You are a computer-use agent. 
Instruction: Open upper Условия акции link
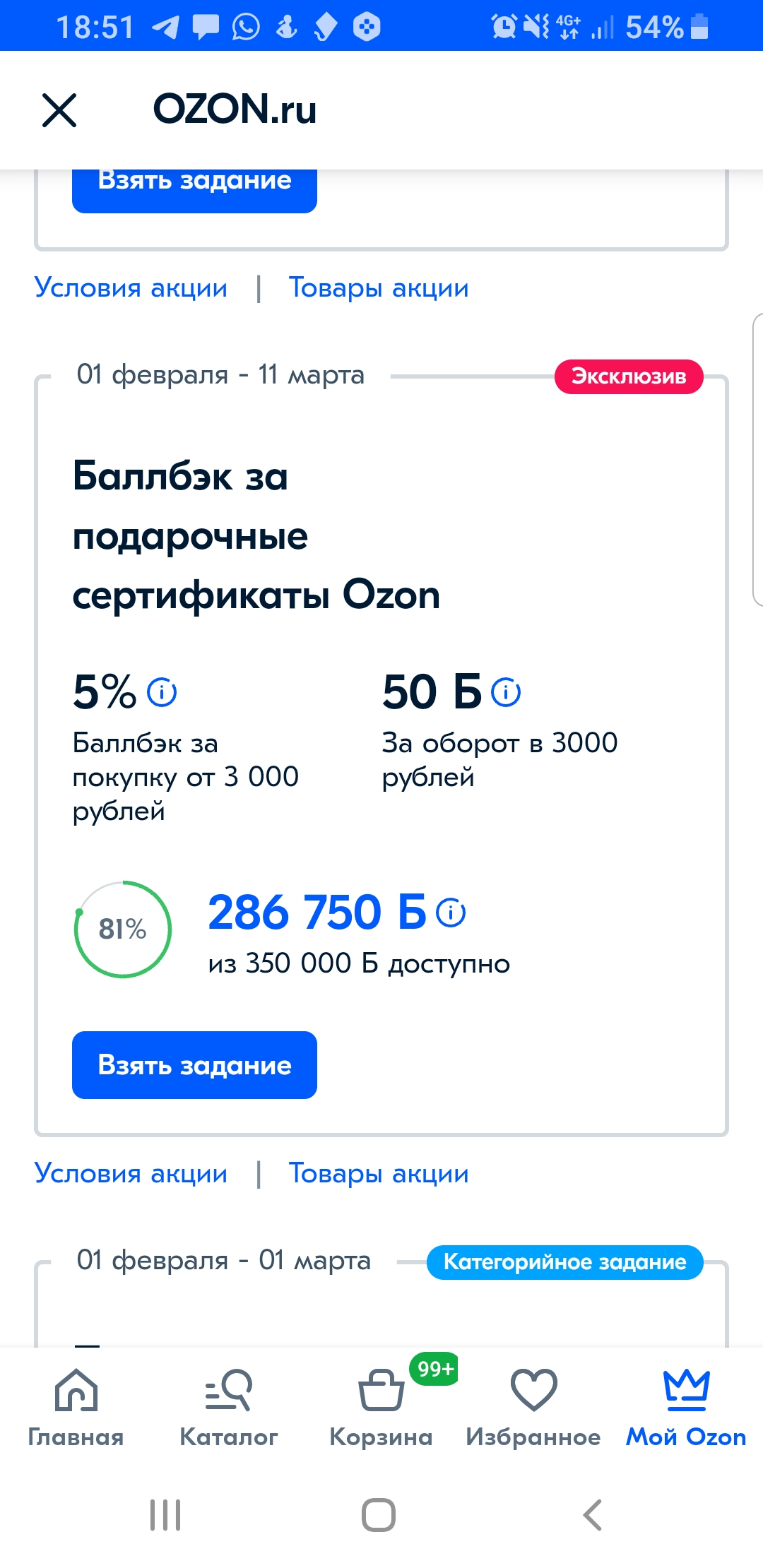pyautogui.click(x=131, y=288)
